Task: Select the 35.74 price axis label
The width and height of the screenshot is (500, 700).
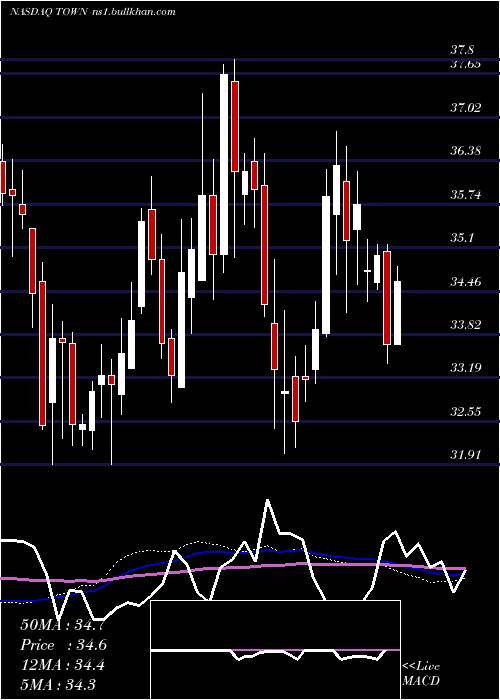Action: 466,195
